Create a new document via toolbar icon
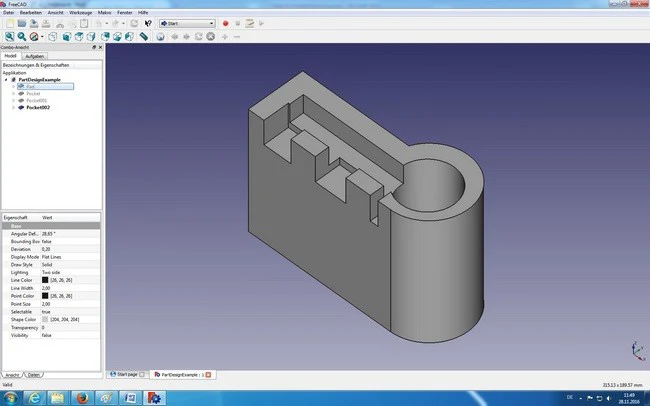 tap(10, 24)
